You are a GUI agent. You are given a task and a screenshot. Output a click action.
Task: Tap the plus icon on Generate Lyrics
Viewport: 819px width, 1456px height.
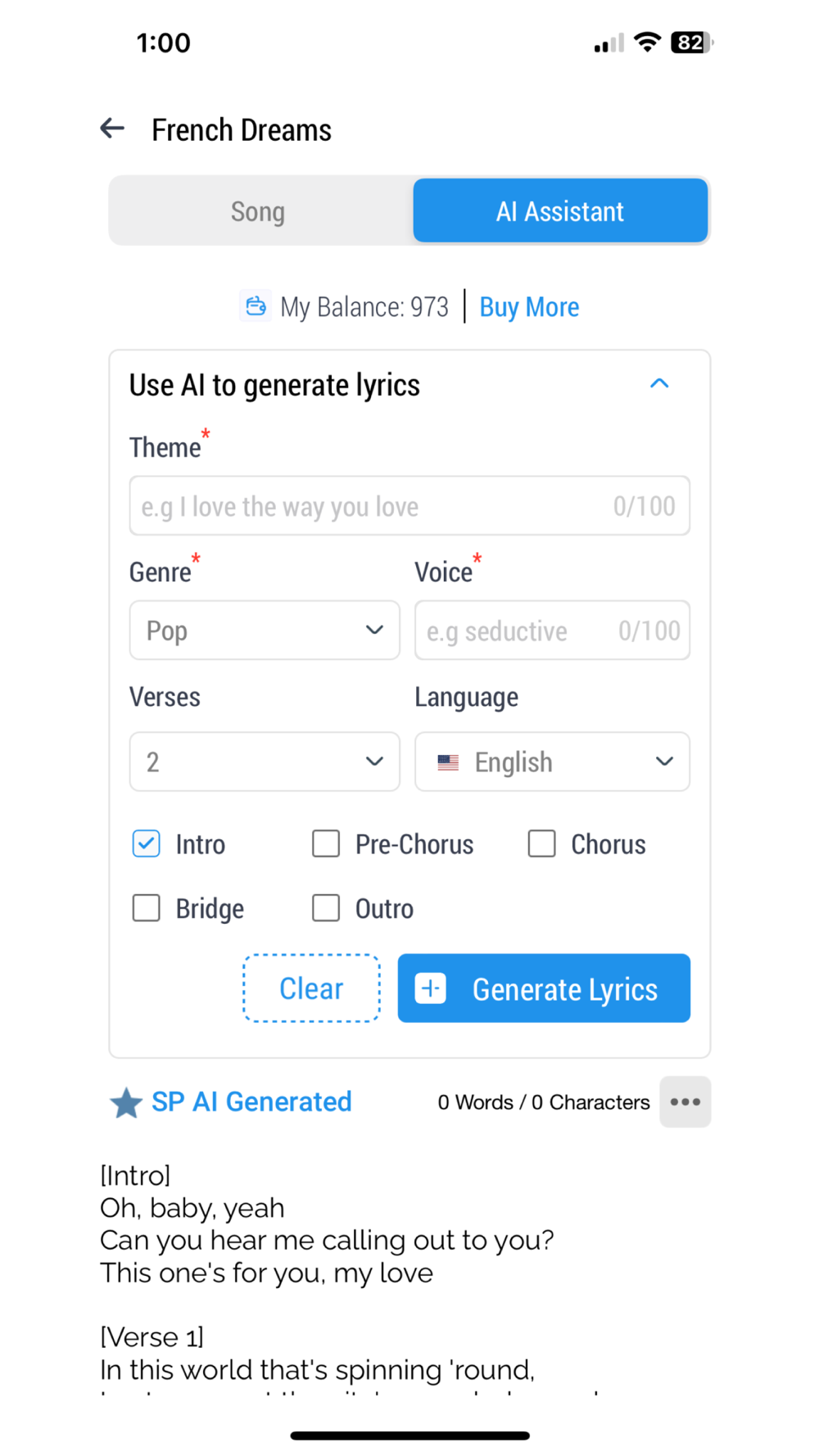pos(431,988)
